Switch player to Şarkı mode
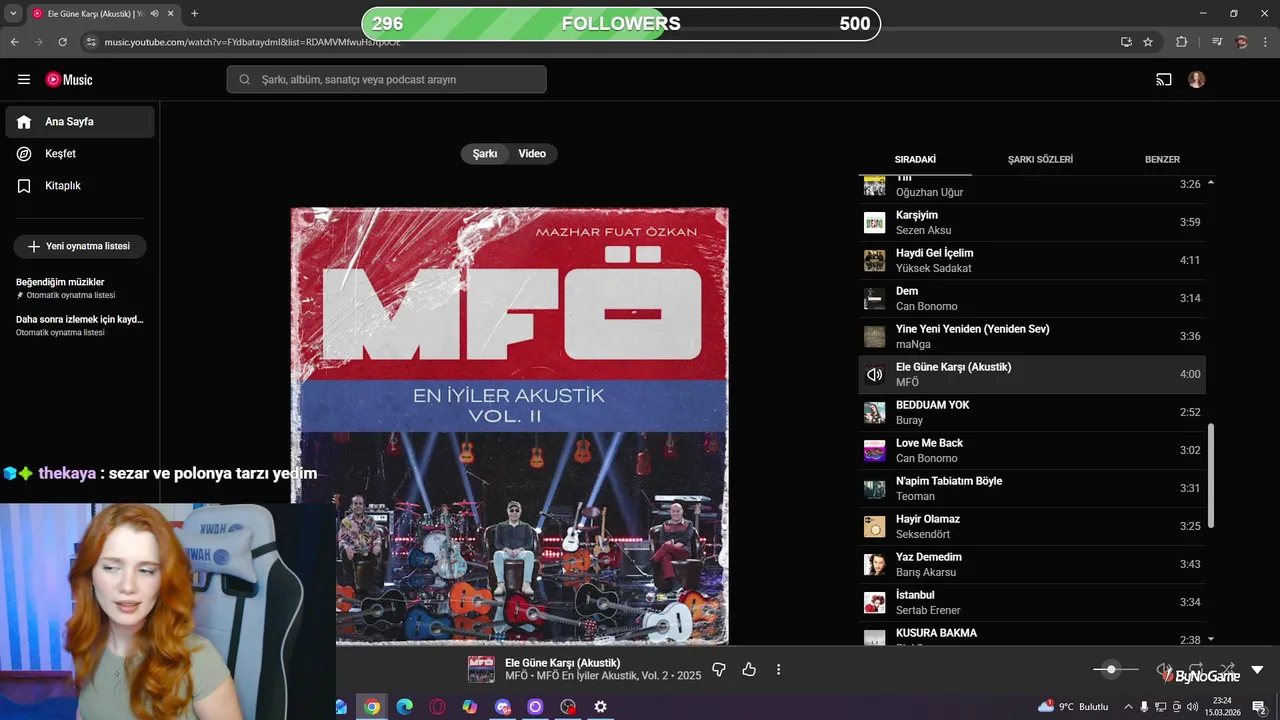 [x=485, y=154]
